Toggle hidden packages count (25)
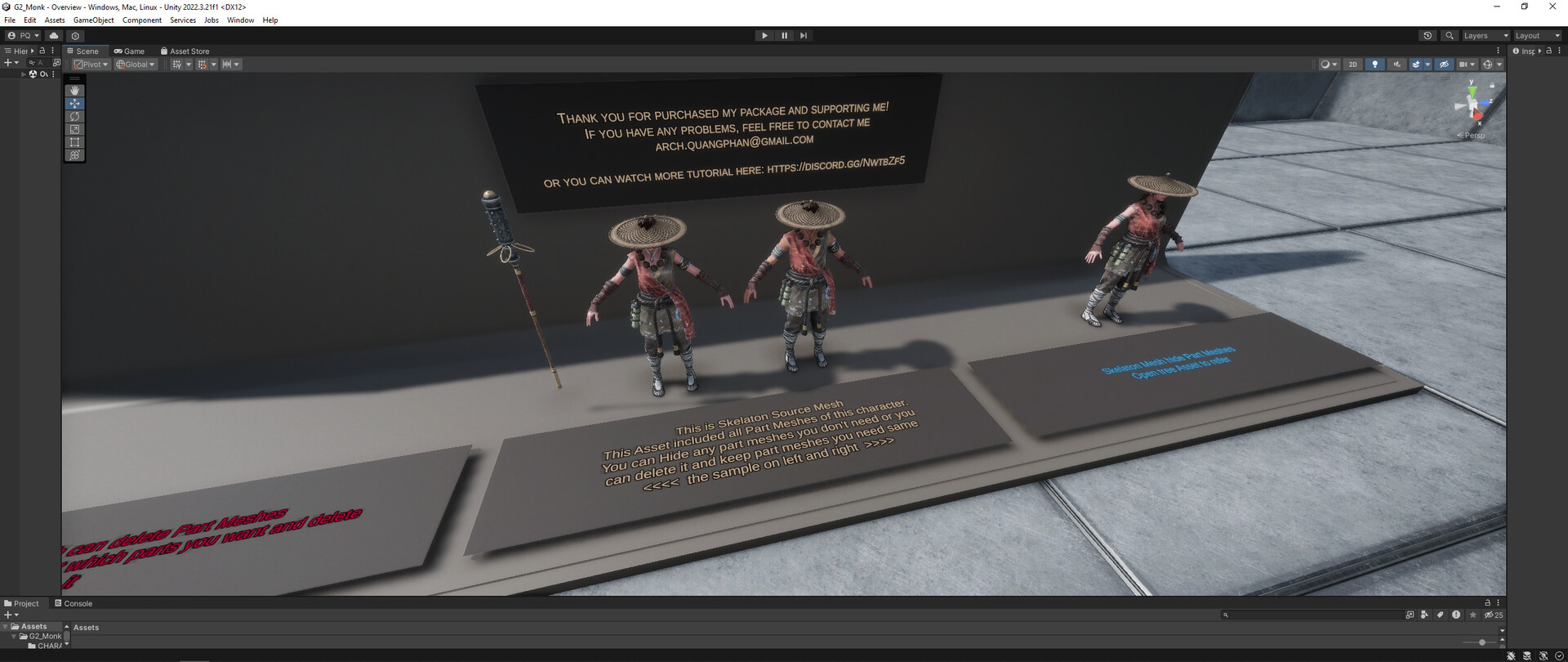Viewport: 1568px width, 662px height. point(1494,615)
